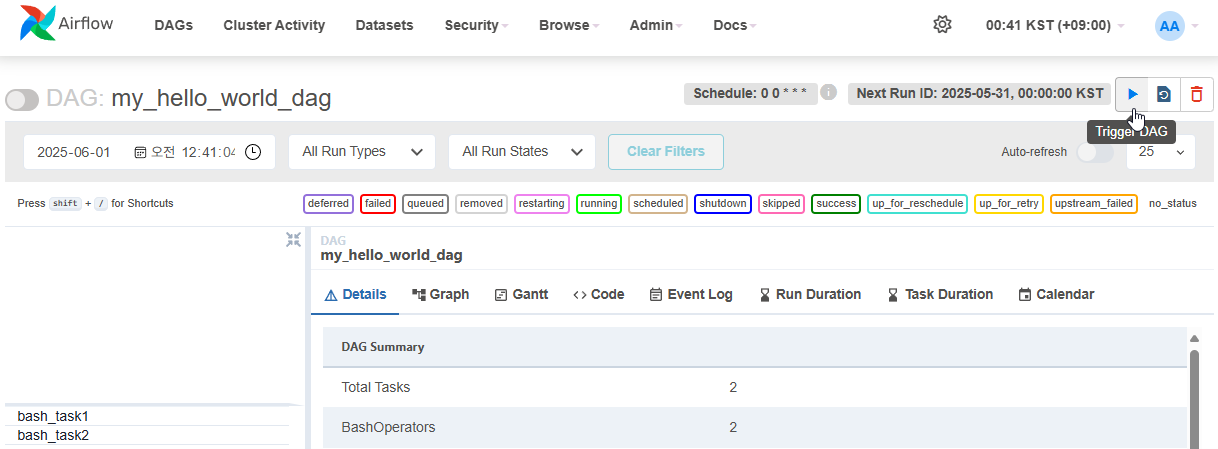Click the Clear Filters button

(x=665, y=152)
